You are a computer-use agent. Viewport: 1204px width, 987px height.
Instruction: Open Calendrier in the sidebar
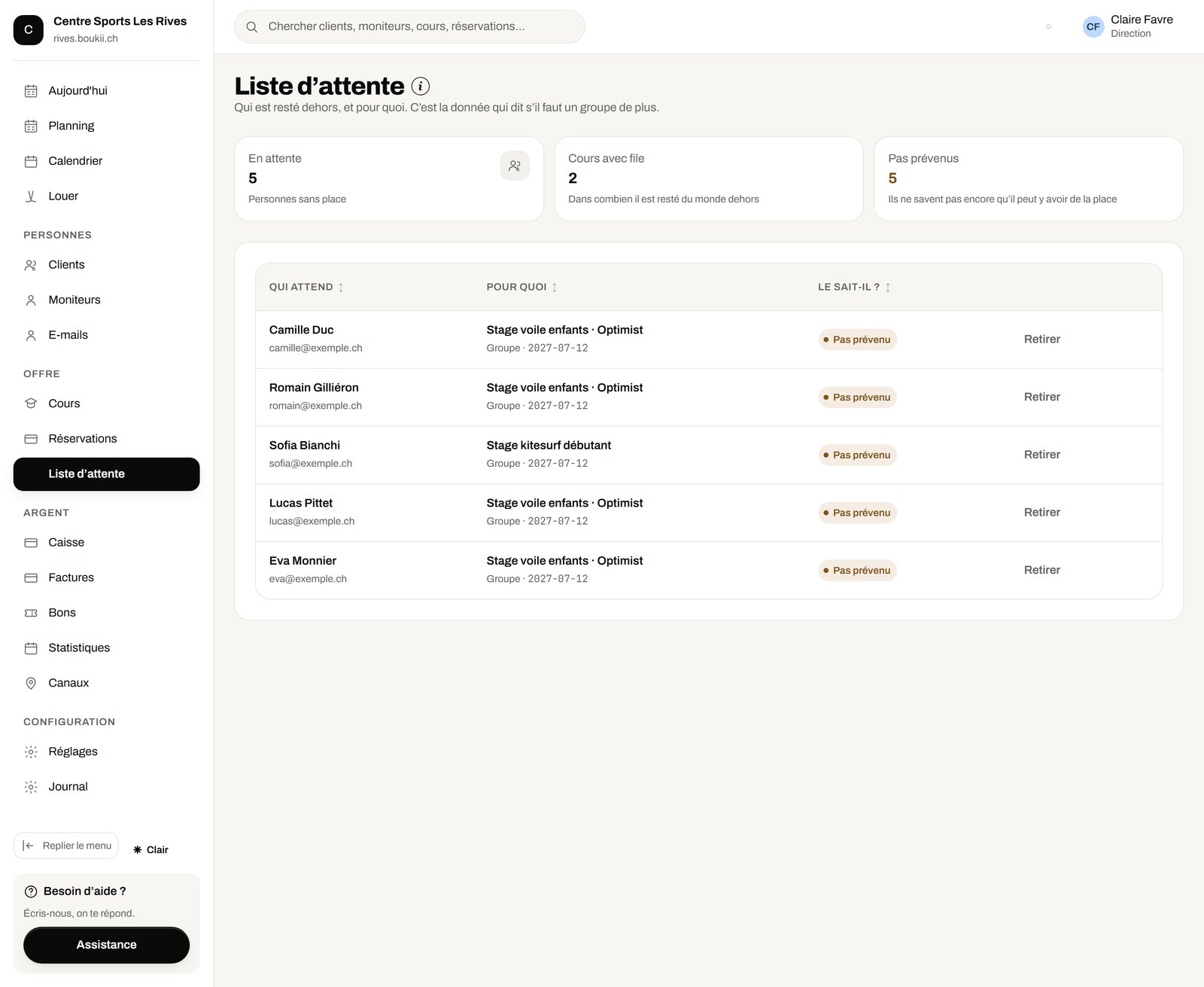pos(106,161)
